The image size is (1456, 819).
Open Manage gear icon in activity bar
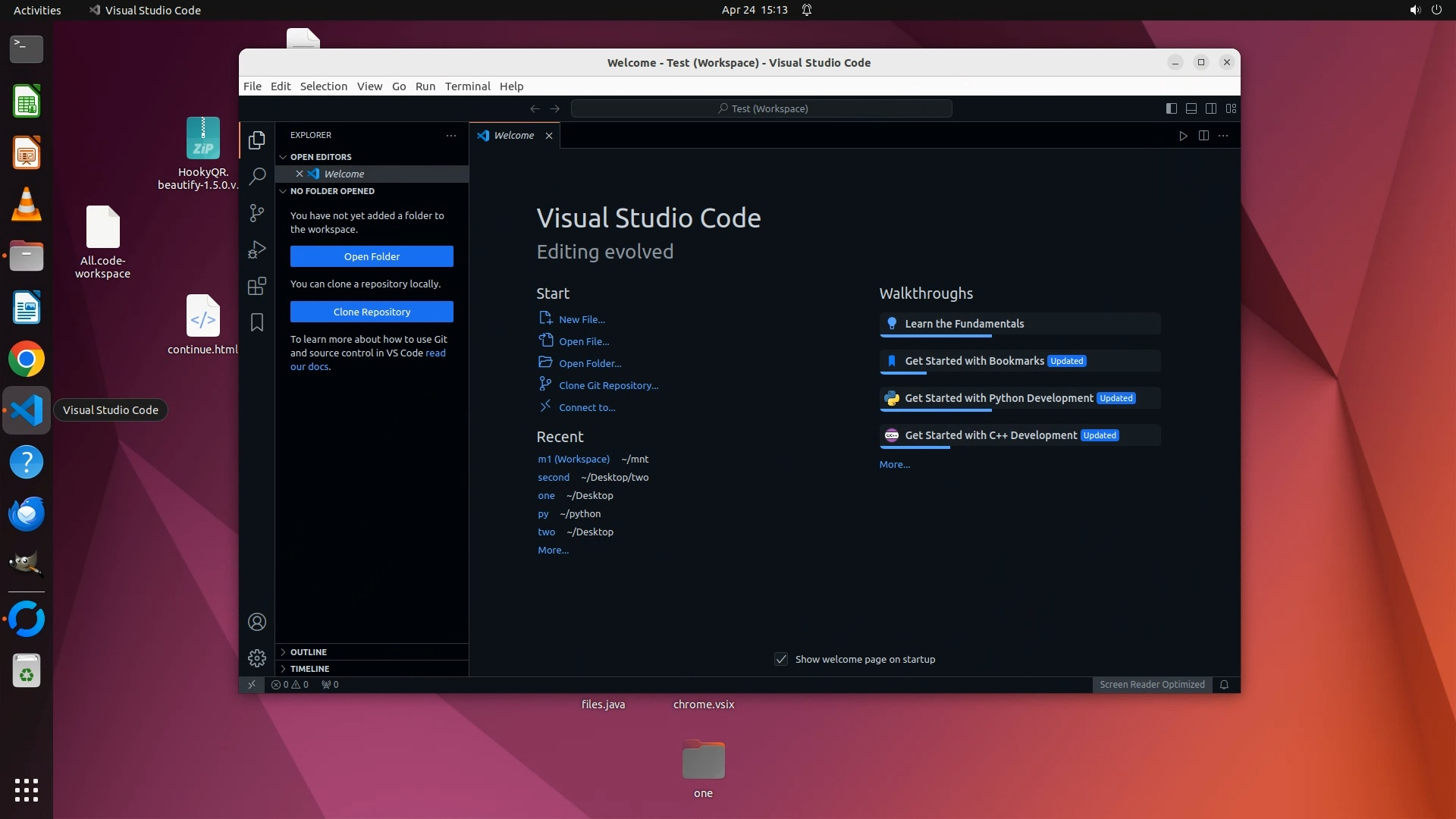click(257, 657)
